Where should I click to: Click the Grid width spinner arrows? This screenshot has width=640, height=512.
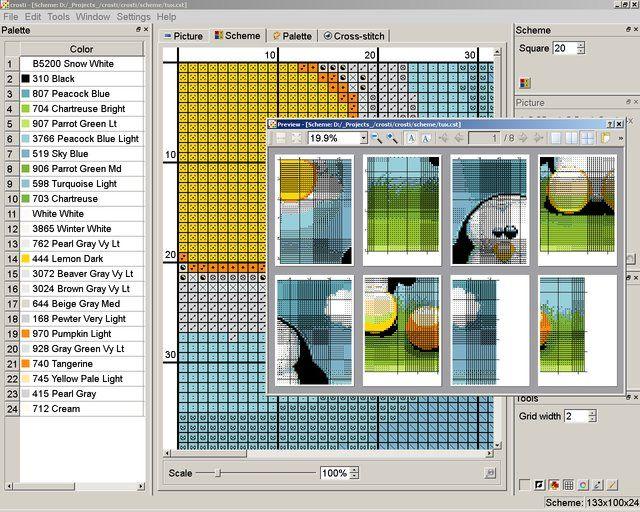coord(593,416)
